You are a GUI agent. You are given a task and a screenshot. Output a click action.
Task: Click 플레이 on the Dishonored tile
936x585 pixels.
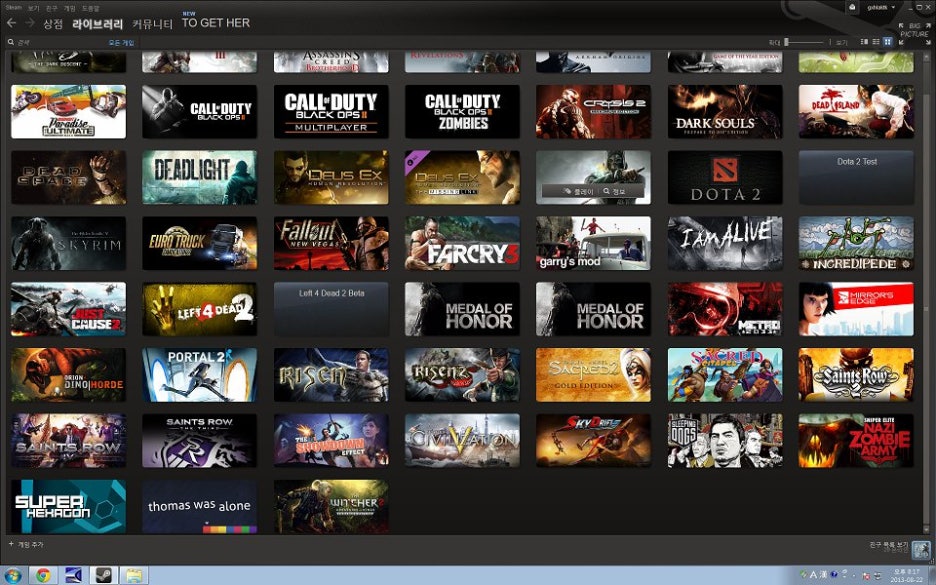578,191
